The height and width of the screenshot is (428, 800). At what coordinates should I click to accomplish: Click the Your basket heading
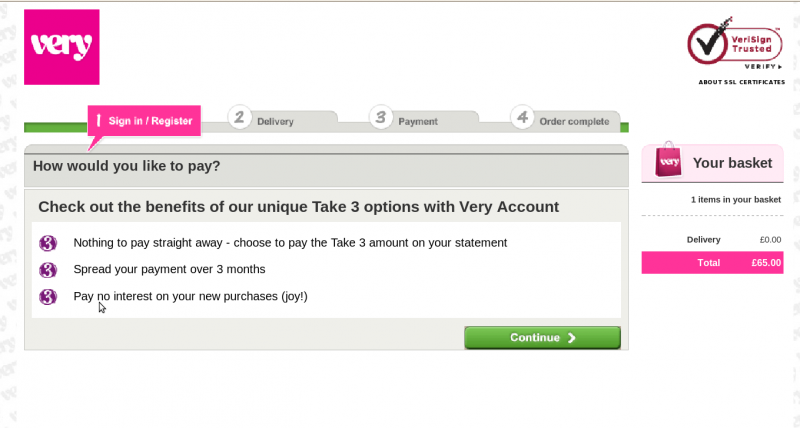[732, 163]
